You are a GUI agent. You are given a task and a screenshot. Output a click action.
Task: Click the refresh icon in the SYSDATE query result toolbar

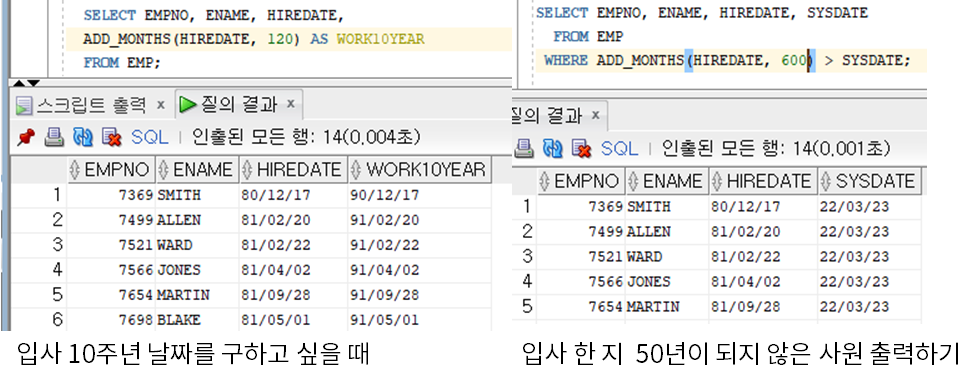point(552,149)
